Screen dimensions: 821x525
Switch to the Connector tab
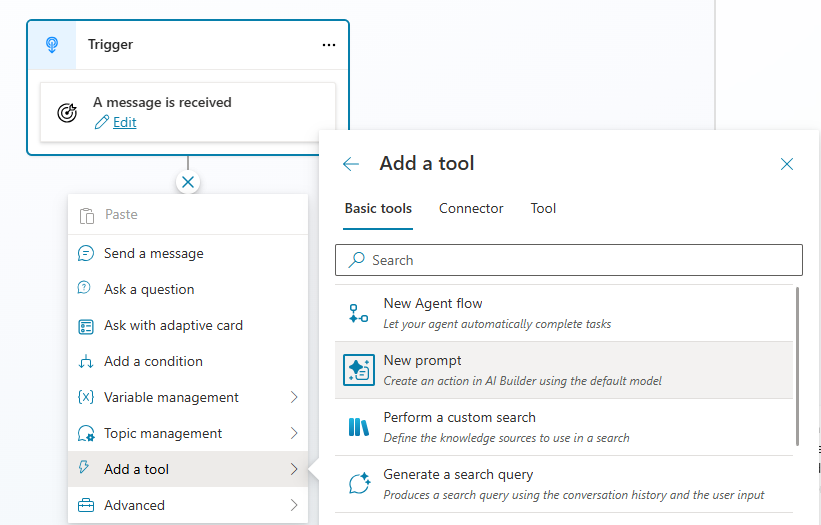pos(471,209)
